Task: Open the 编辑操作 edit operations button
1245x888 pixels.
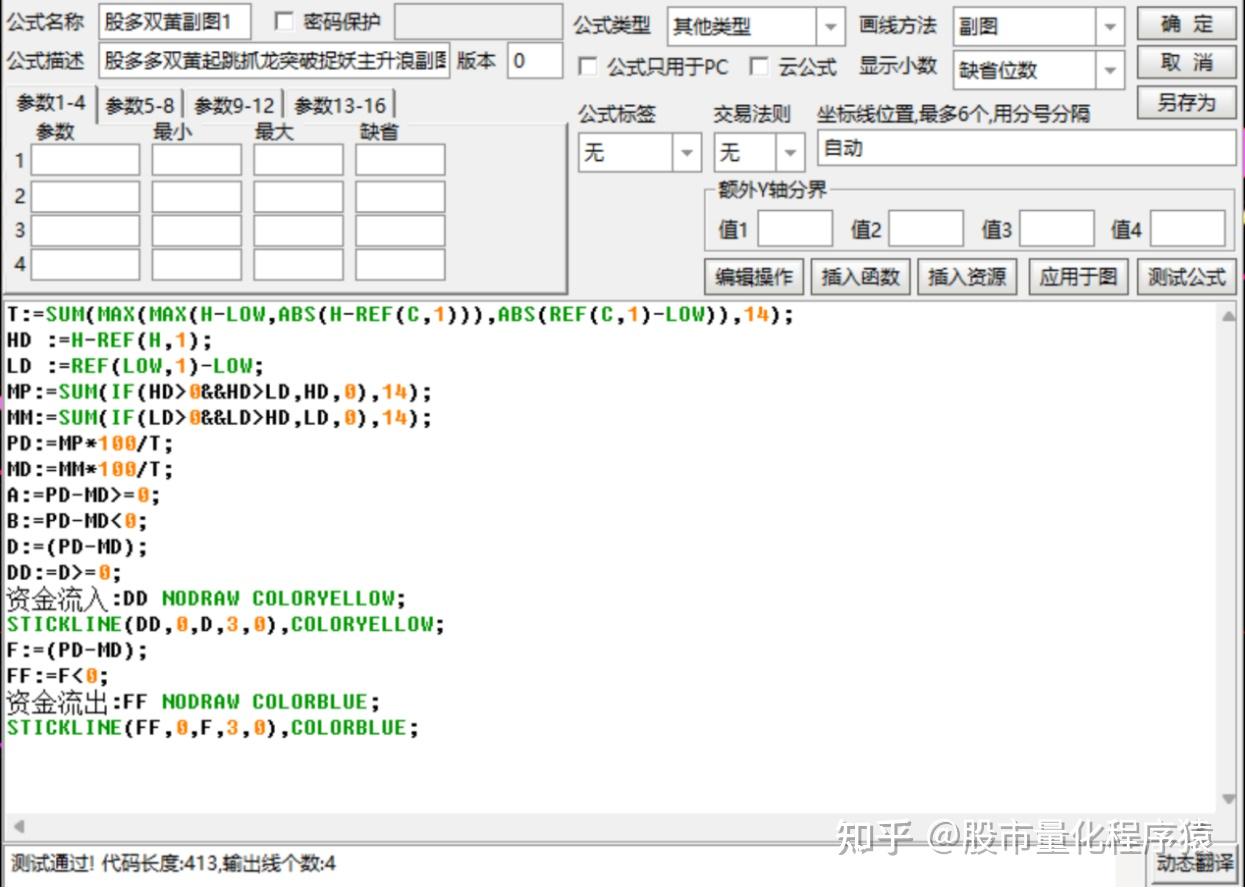Action: click(754, 277)
